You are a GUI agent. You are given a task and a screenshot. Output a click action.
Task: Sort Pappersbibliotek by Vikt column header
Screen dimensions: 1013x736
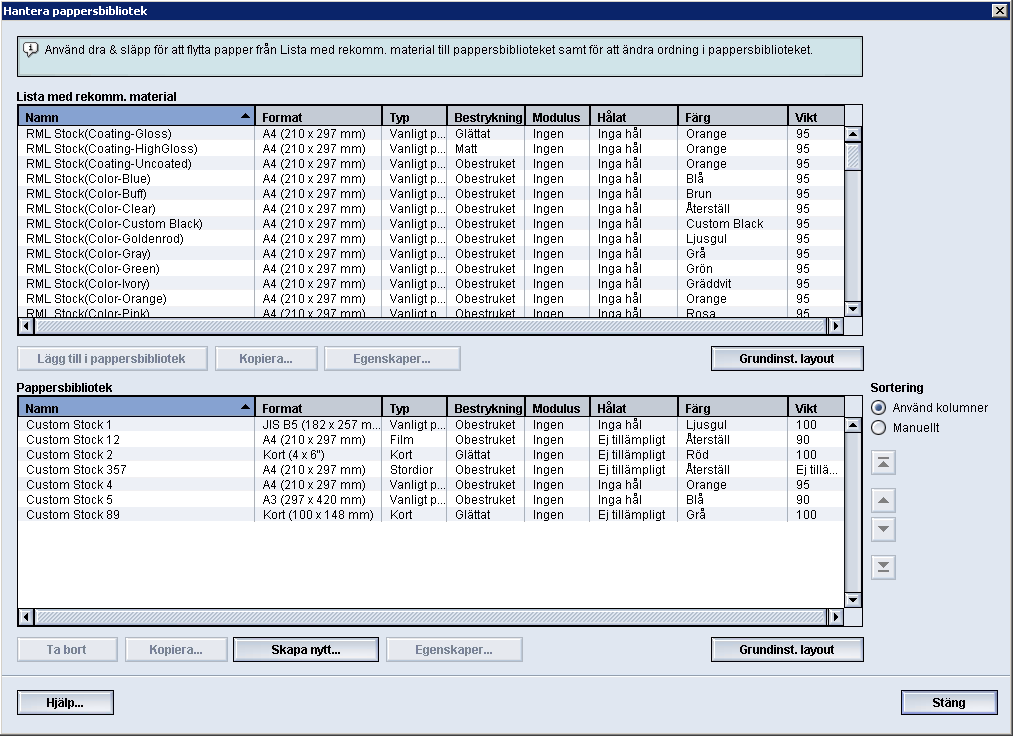pos(816,408)
